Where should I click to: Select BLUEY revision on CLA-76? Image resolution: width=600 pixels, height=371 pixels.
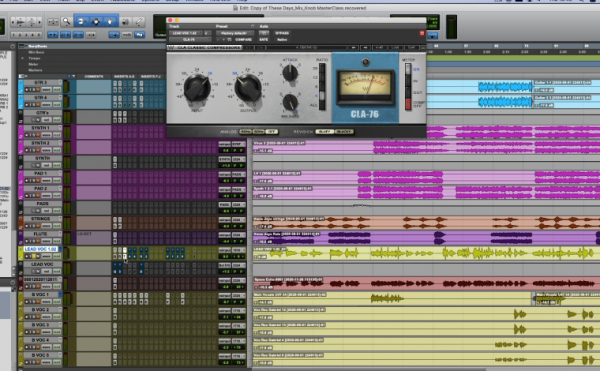(x=324, y=132)
